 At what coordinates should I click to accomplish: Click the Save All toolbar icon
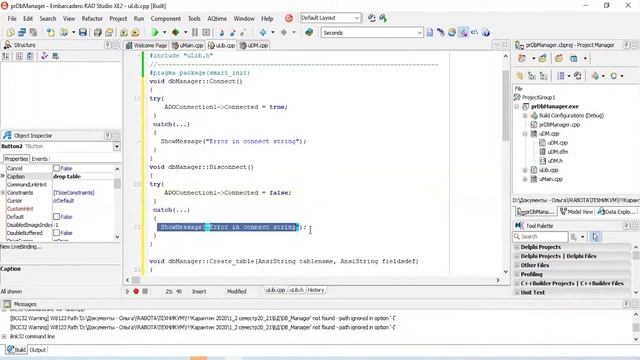[98, 32]
